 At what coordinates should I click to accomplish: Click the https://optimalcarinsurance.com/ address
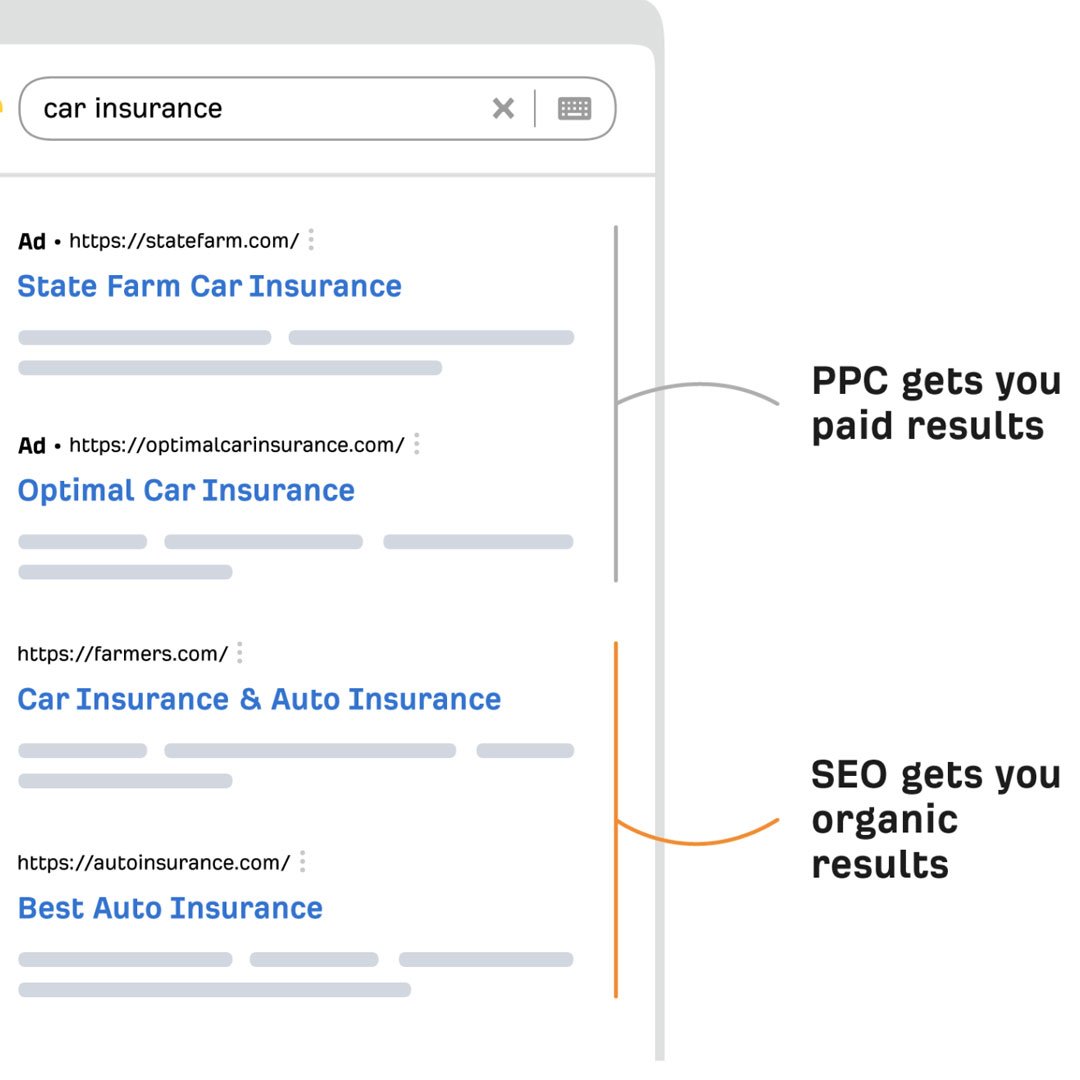point(236,445)
